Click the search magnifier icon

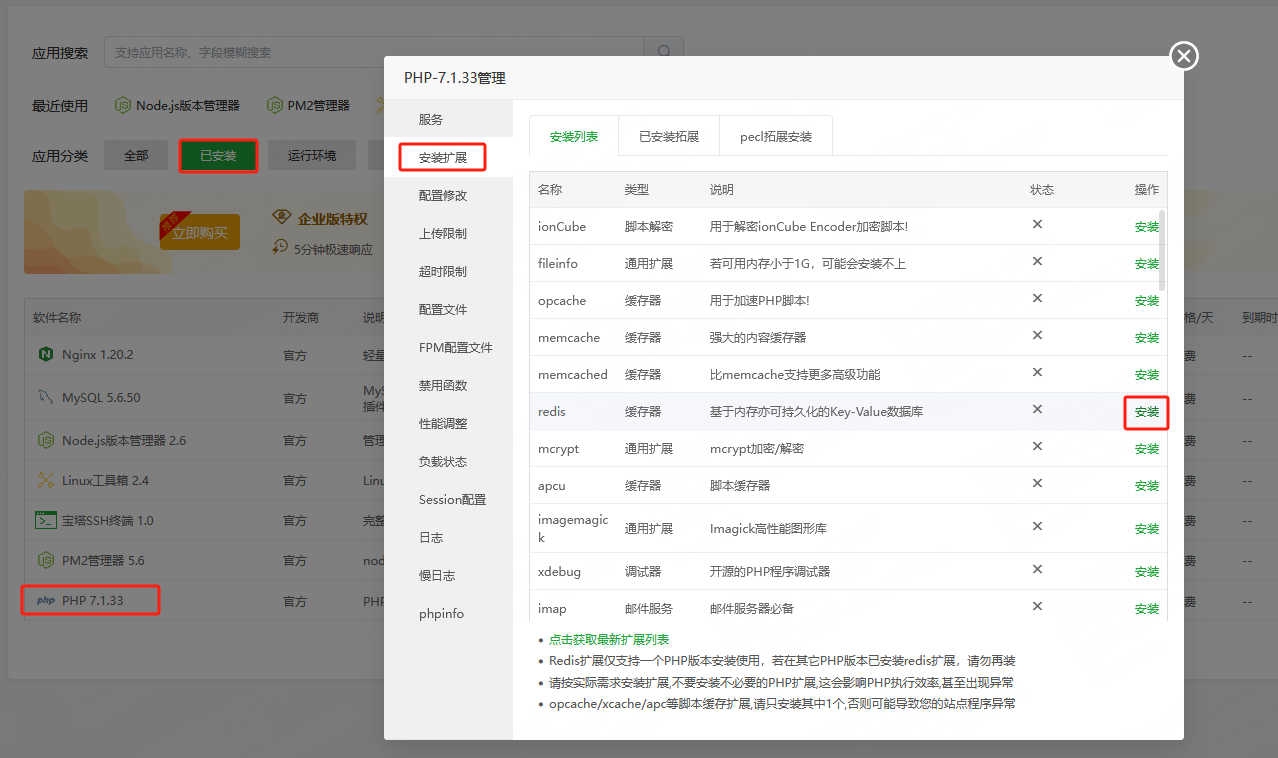tap(663, 52)
